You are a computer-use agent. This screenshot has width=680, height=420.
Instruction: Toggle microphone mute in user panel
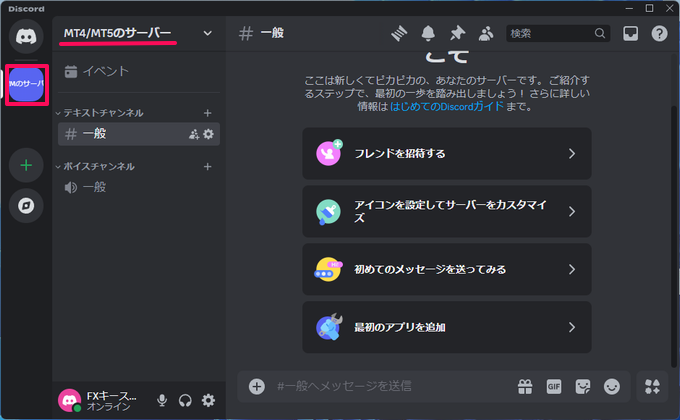coord(162,400)
